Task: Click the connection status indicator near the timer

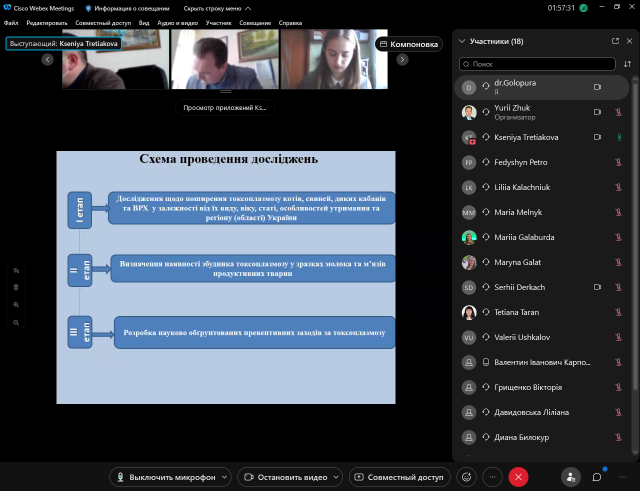Action: tap(584, 8)
